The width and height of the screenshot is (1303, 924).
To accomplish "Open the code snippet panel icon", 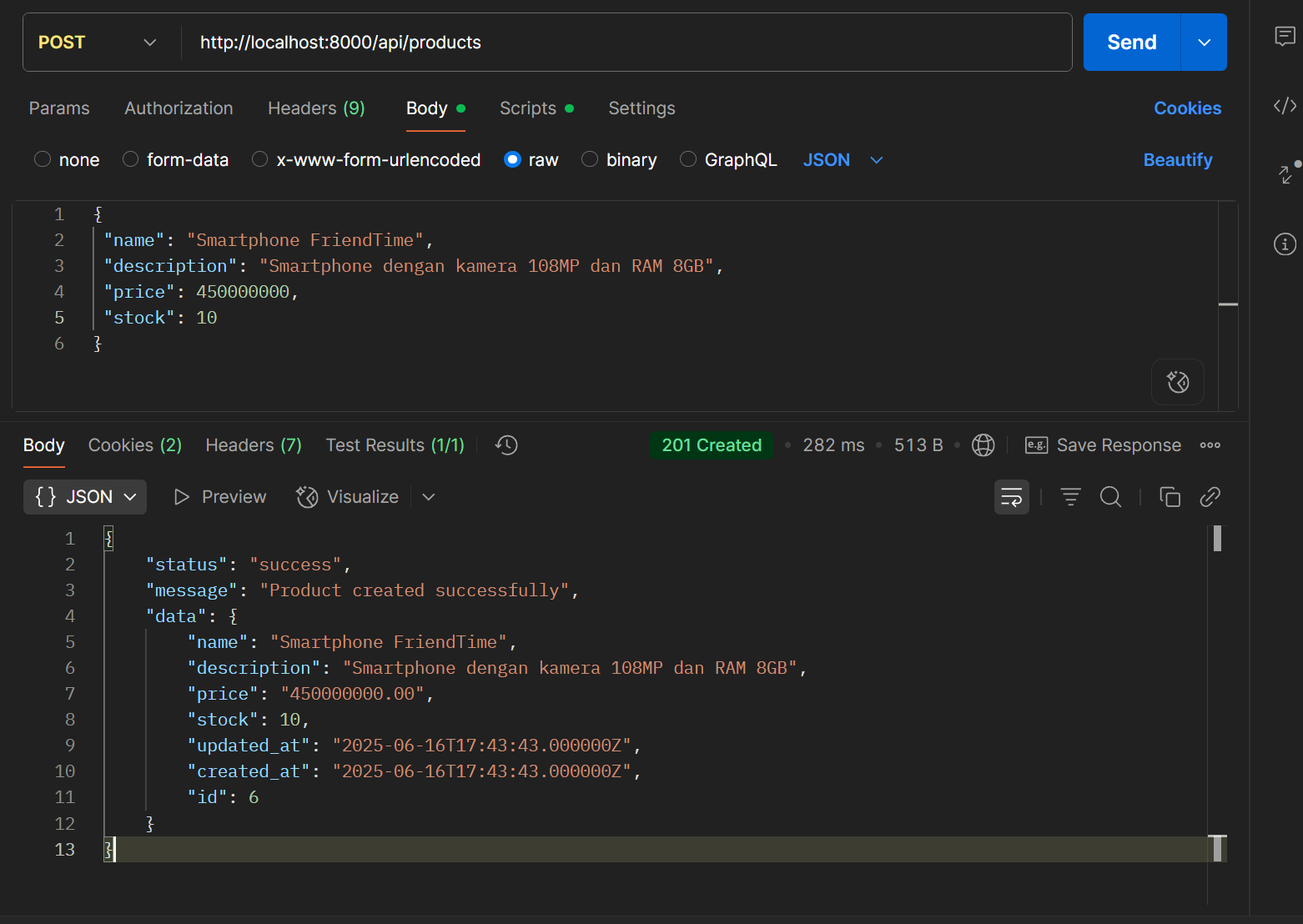I will 1285,106.
